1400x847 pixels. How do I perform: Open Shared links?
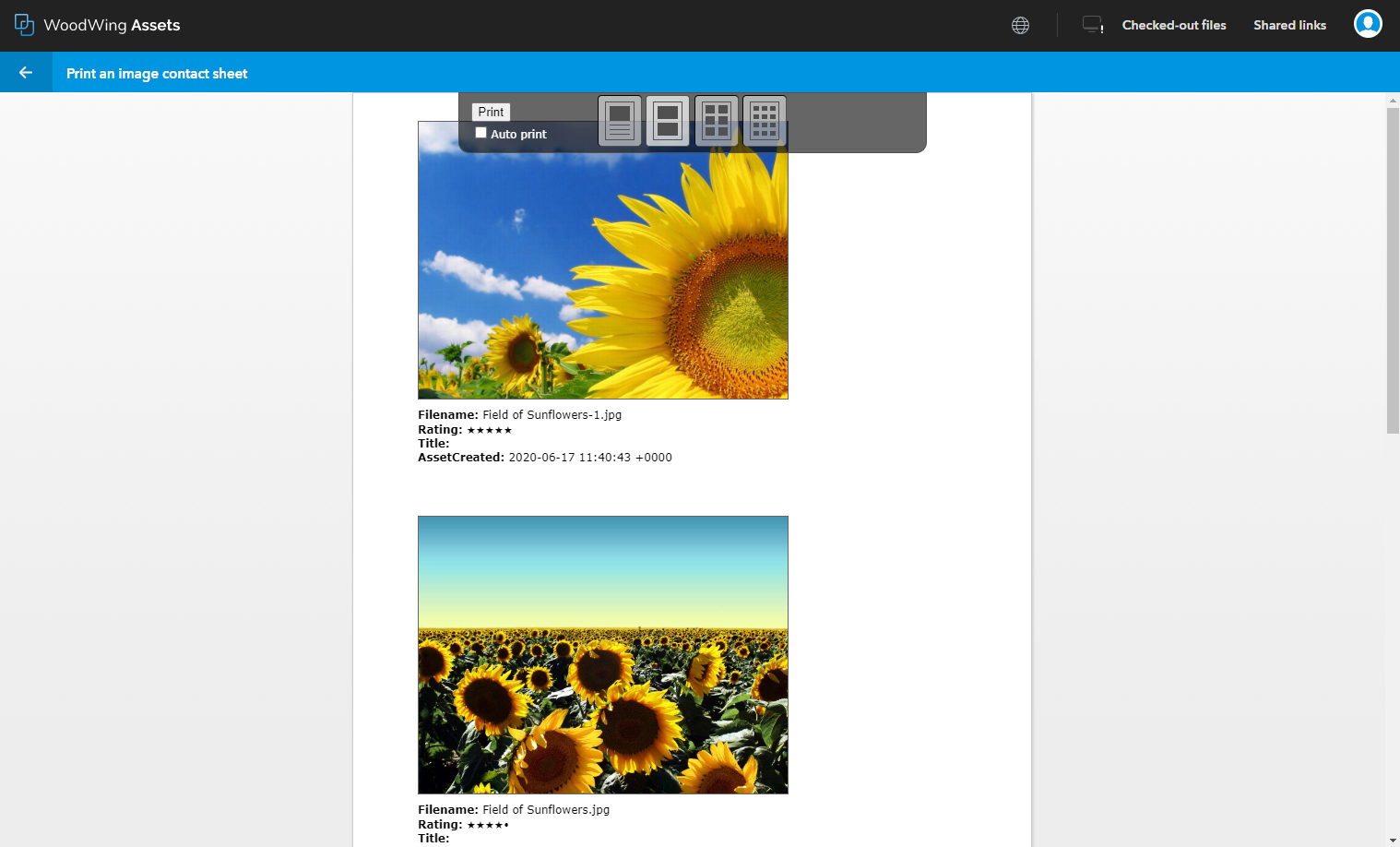[1289, 26]
